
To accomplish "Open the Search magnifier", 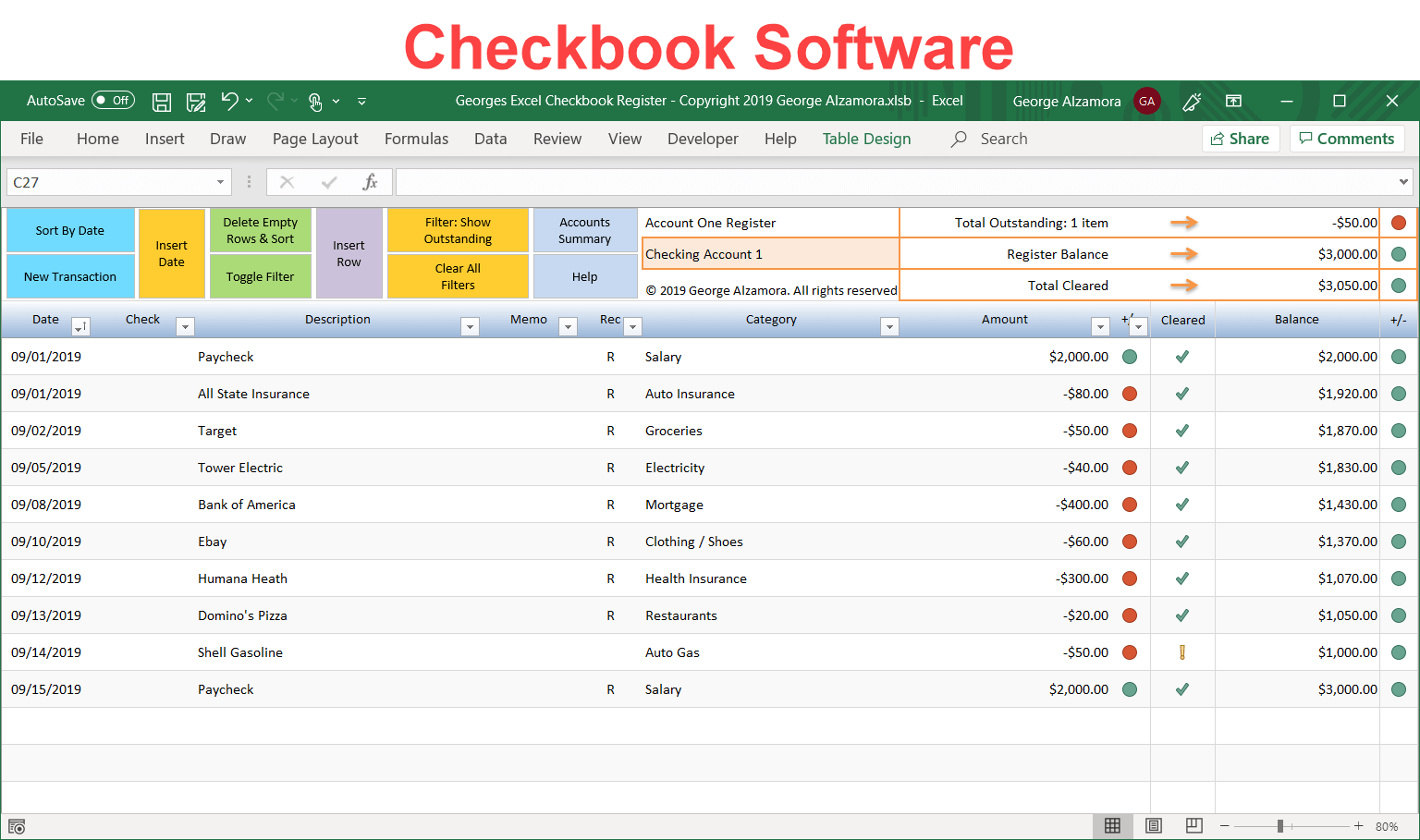I will pos(958,139).
